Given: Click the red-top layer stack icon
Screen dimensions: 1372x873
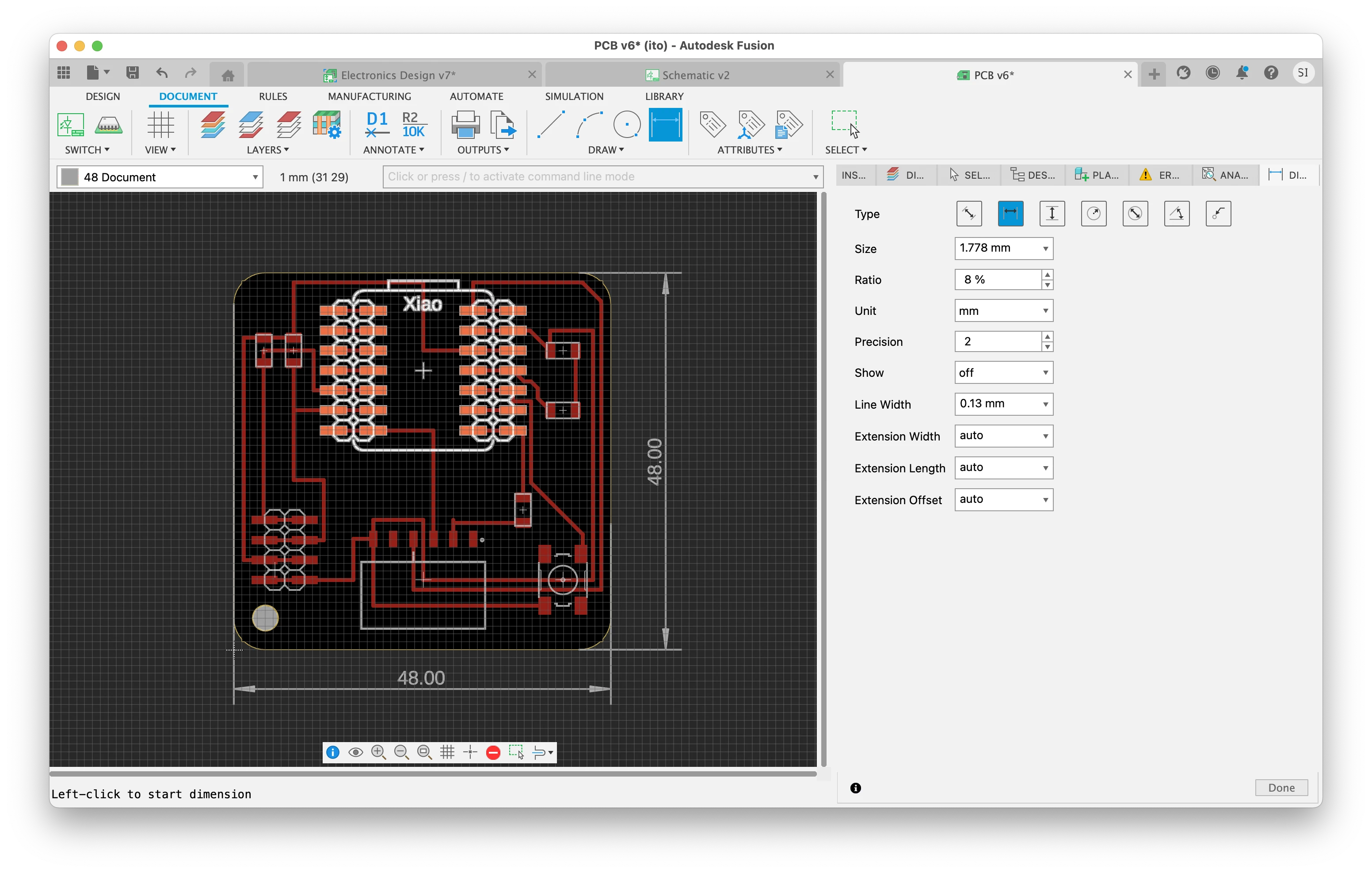Looking at the screenshot, I should [x=288, y=125].
